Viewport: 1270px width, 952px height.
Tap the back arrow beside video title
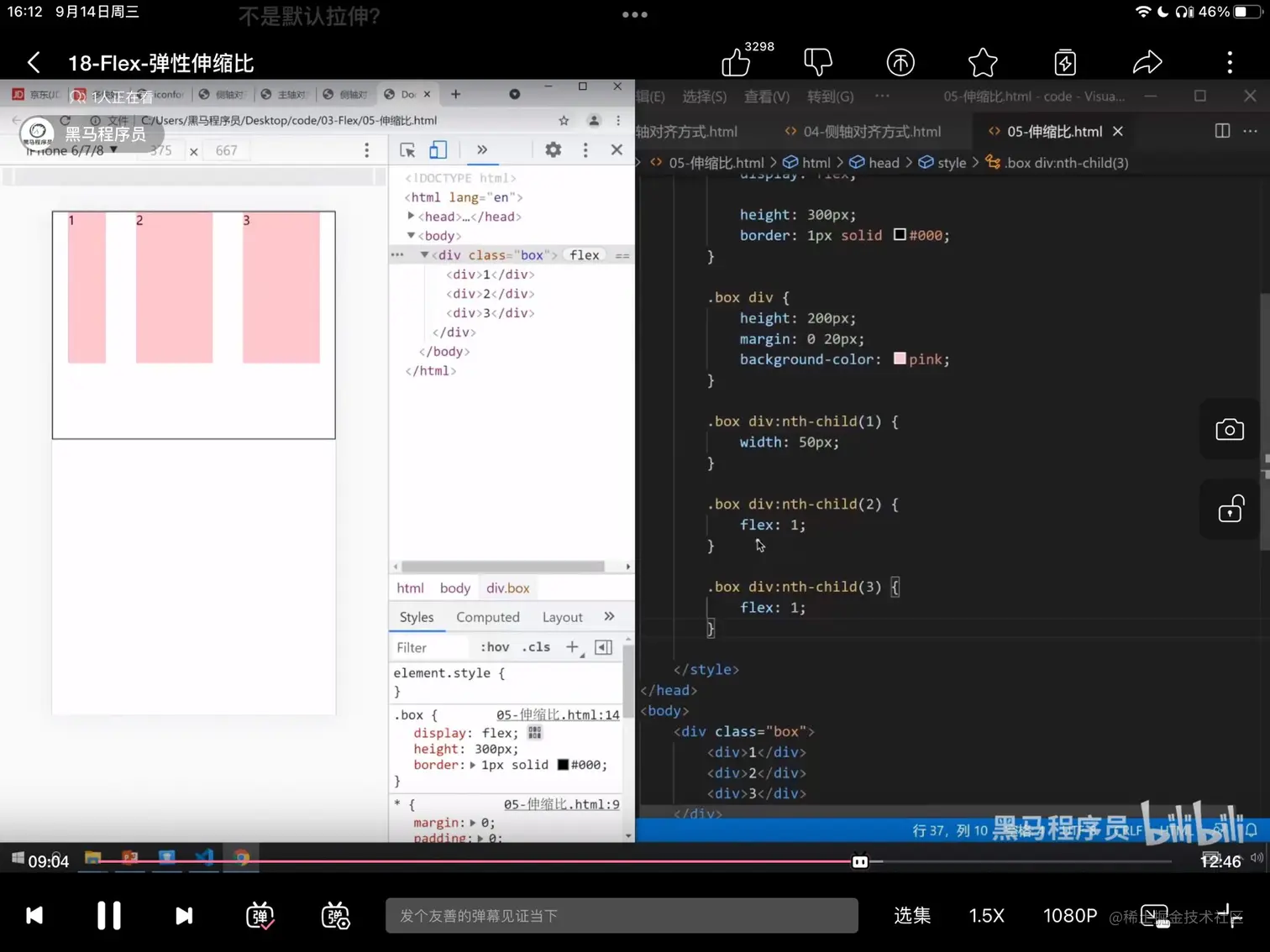coord(34,62)
